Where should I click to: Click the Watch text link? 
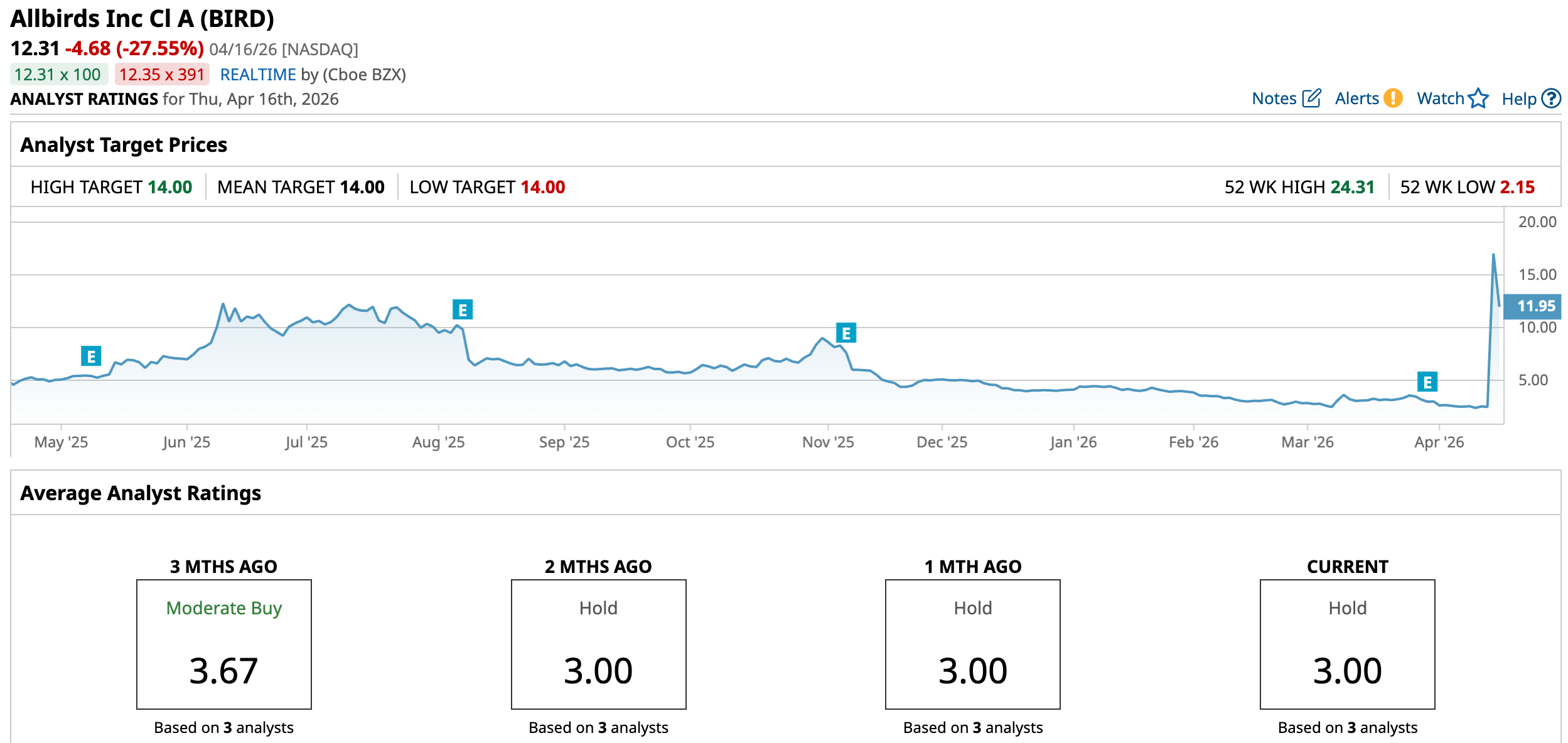(x=1440, y=99)
